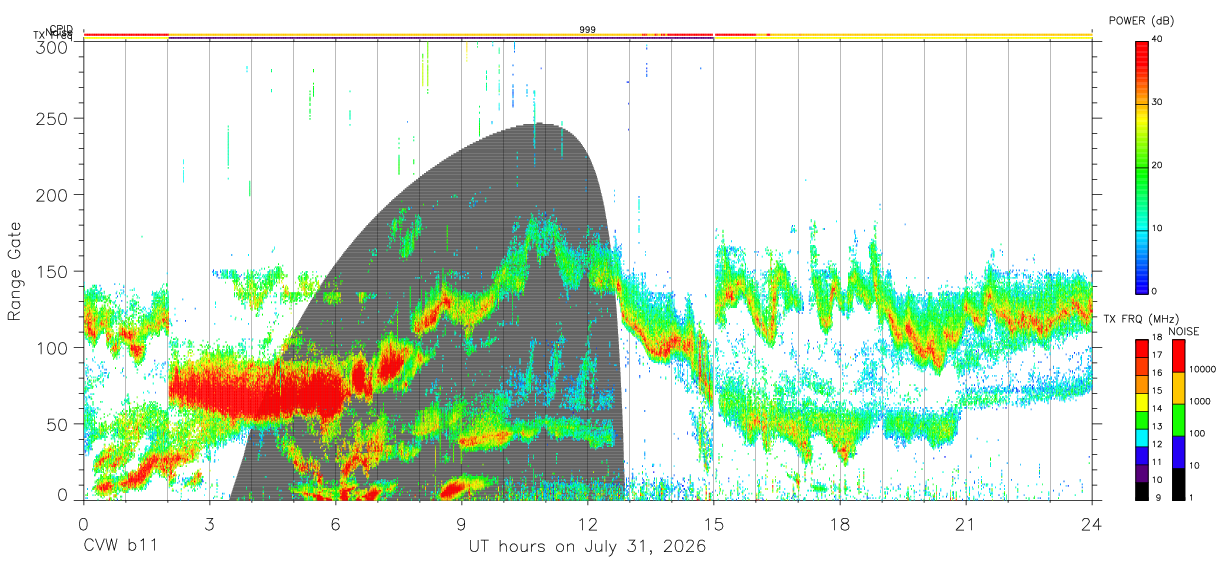The height and width of the screenshot is (567, 1228).
Task: Click the y-axis tick label 250
Action: (x=51, y=118)
